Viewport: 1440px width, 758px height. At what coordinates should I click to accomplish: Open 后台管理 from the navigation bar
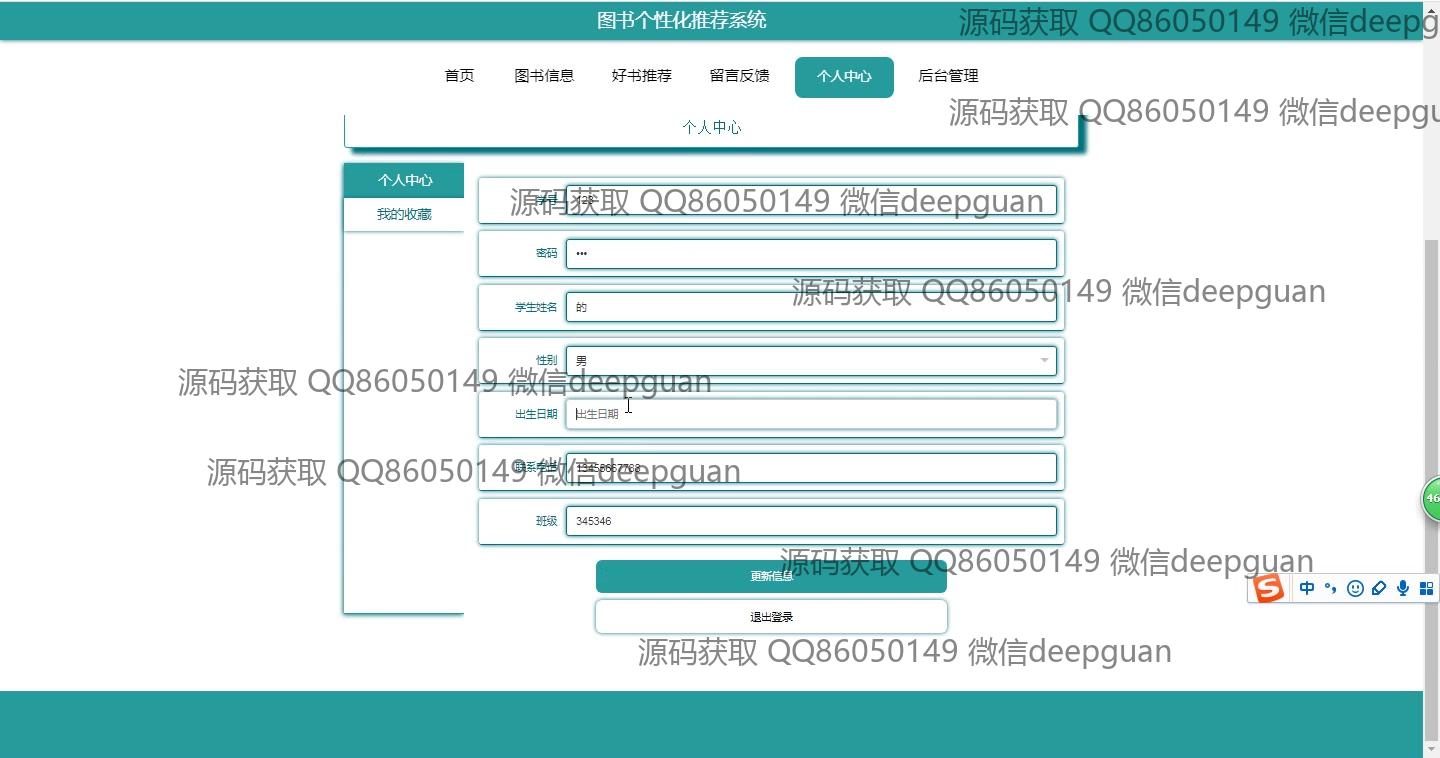point(948,76)
